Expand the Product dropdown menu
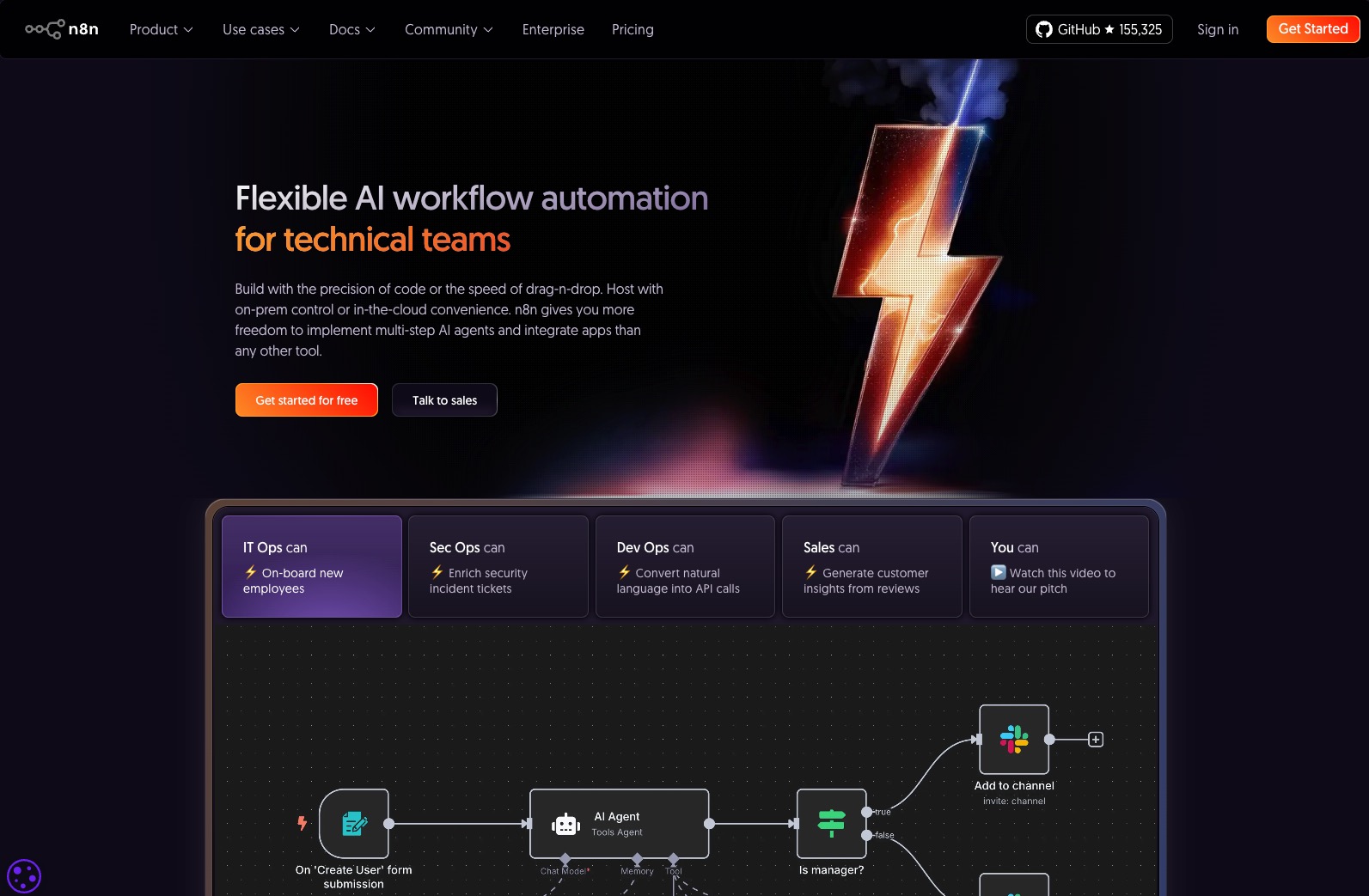The height and width of the screenshot is (896, 1369). 161,29
